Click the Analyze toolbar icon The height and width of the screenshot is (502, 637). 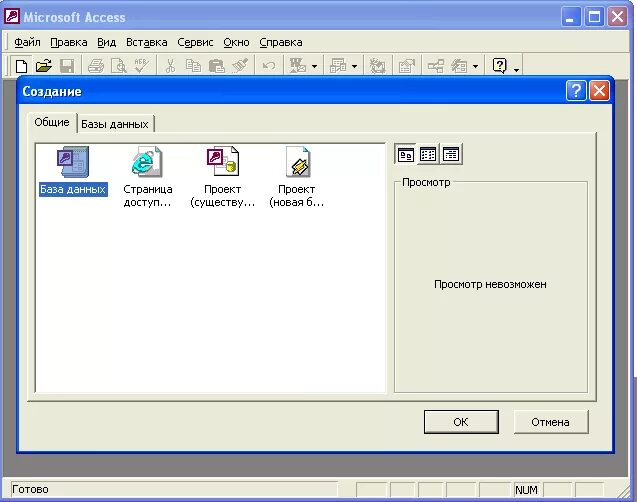pyautogui.click(x=338, y=65)
